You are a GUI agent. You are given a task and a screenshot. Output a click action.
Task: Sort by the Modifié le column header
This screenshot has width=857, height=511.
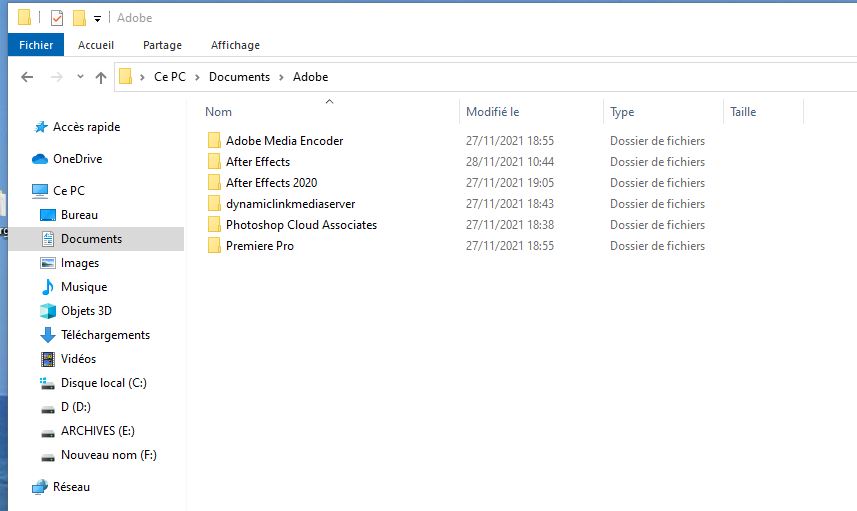pyautogui.click(x=492, y=112)
